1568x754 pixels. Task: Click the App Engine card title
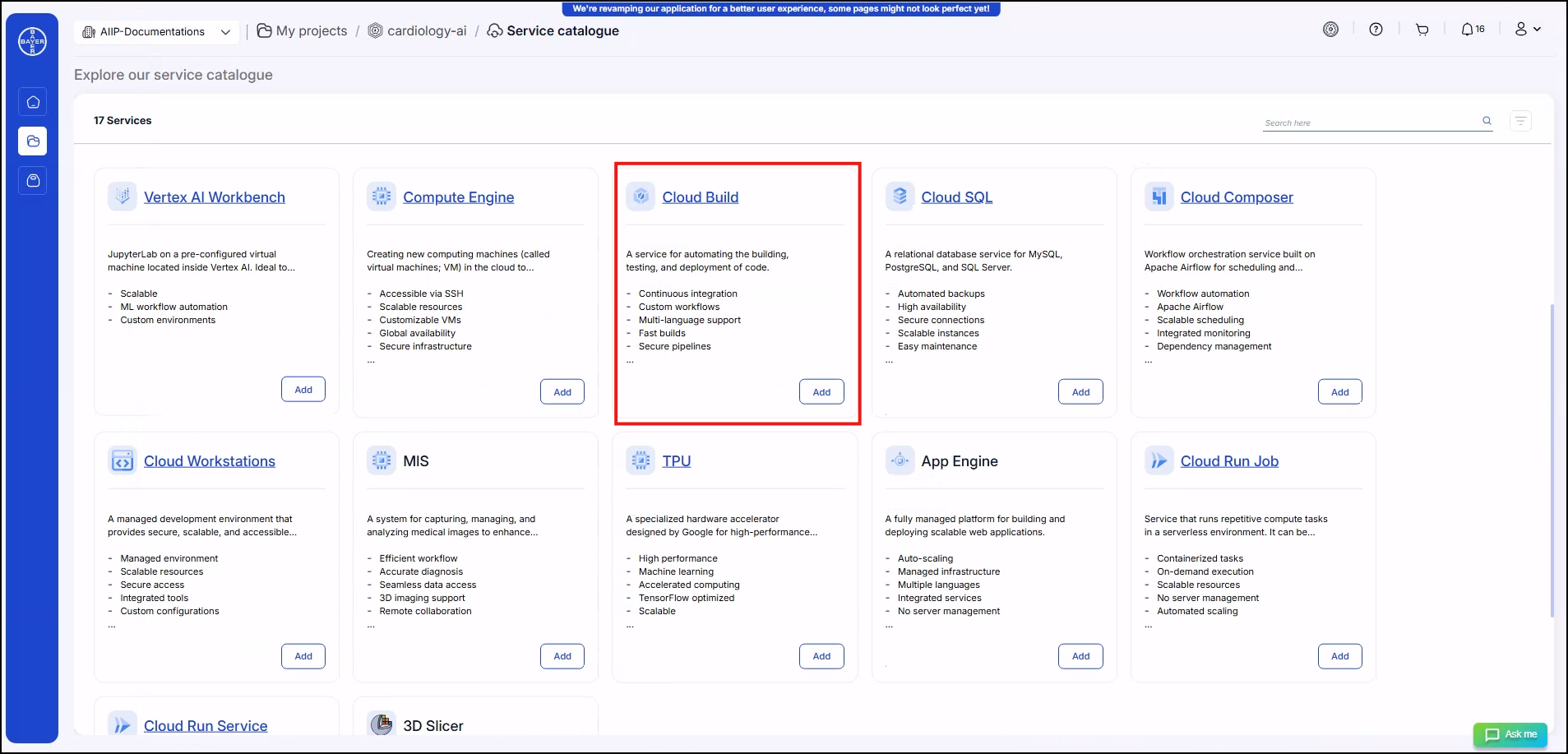click(960, 461)
